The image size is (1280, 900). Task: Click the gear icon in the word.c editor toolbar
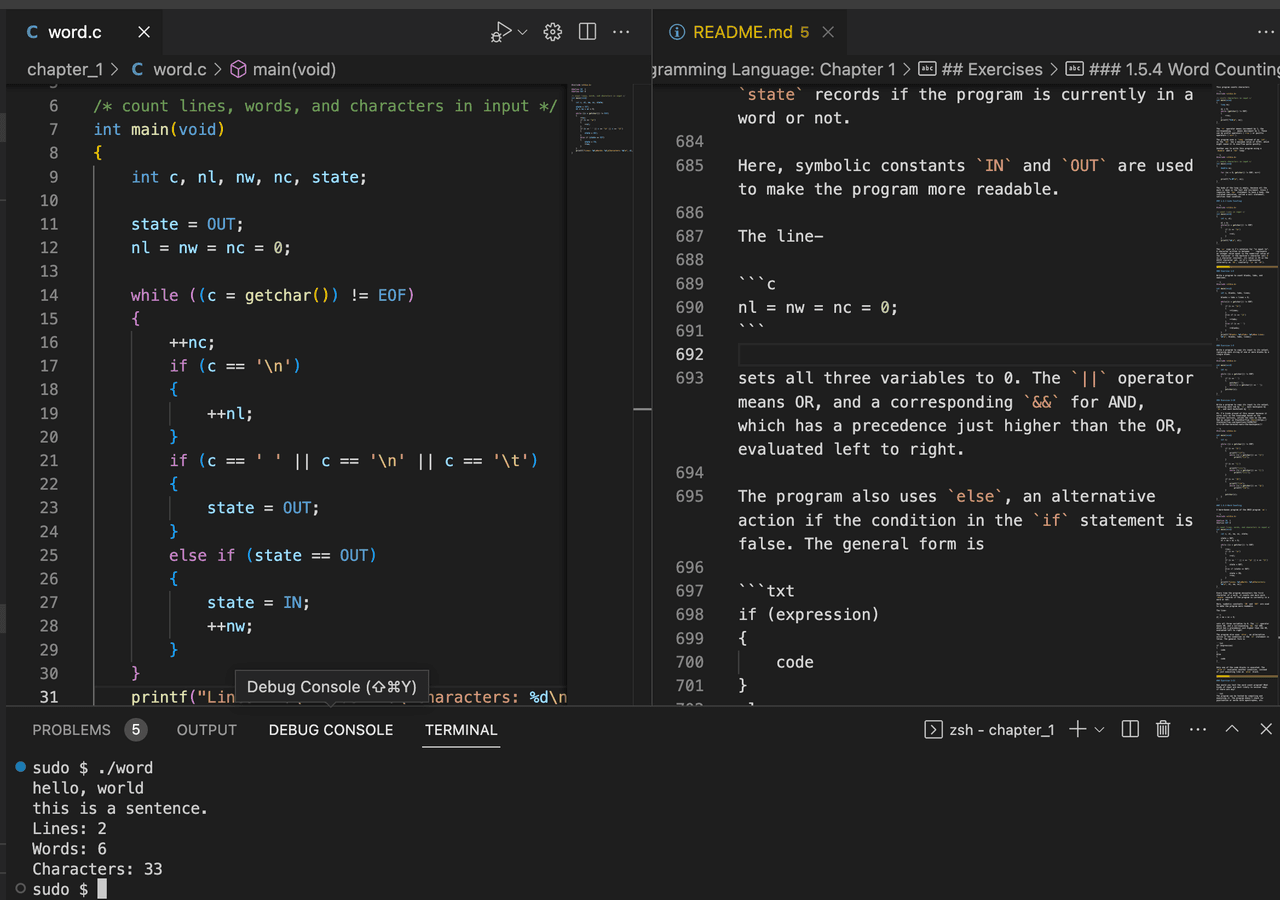tap(553, 32)
